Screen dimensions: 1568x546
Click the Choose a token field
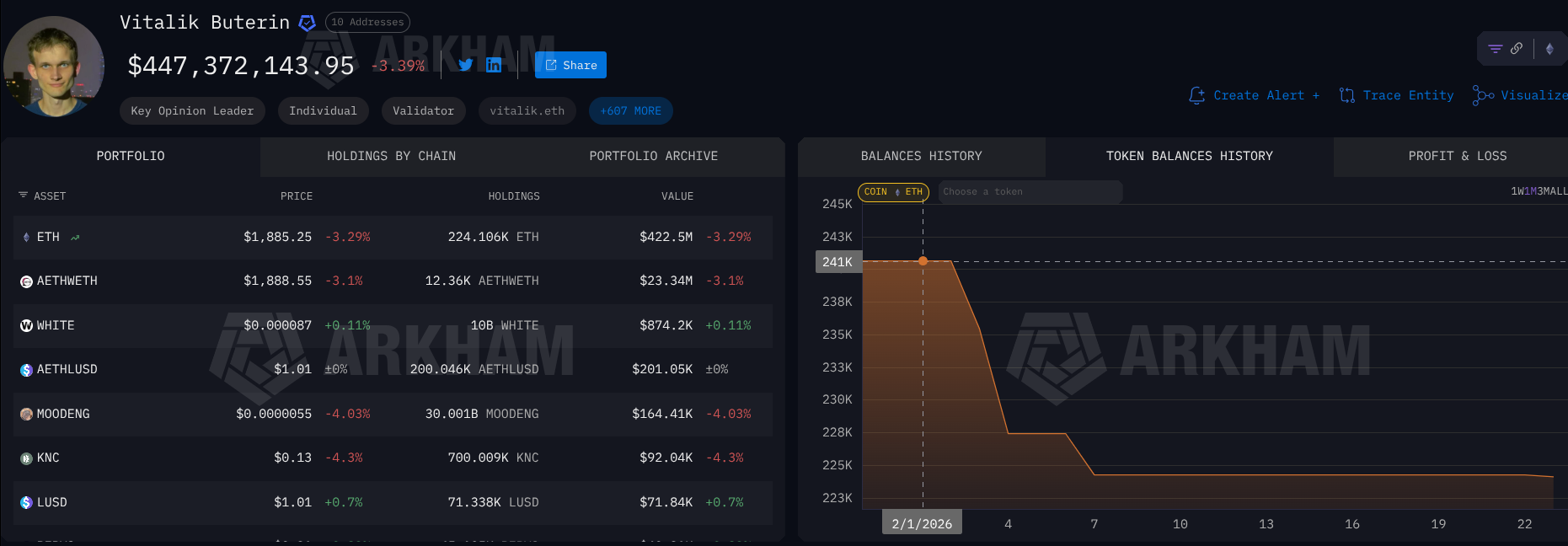point(1030,192)
